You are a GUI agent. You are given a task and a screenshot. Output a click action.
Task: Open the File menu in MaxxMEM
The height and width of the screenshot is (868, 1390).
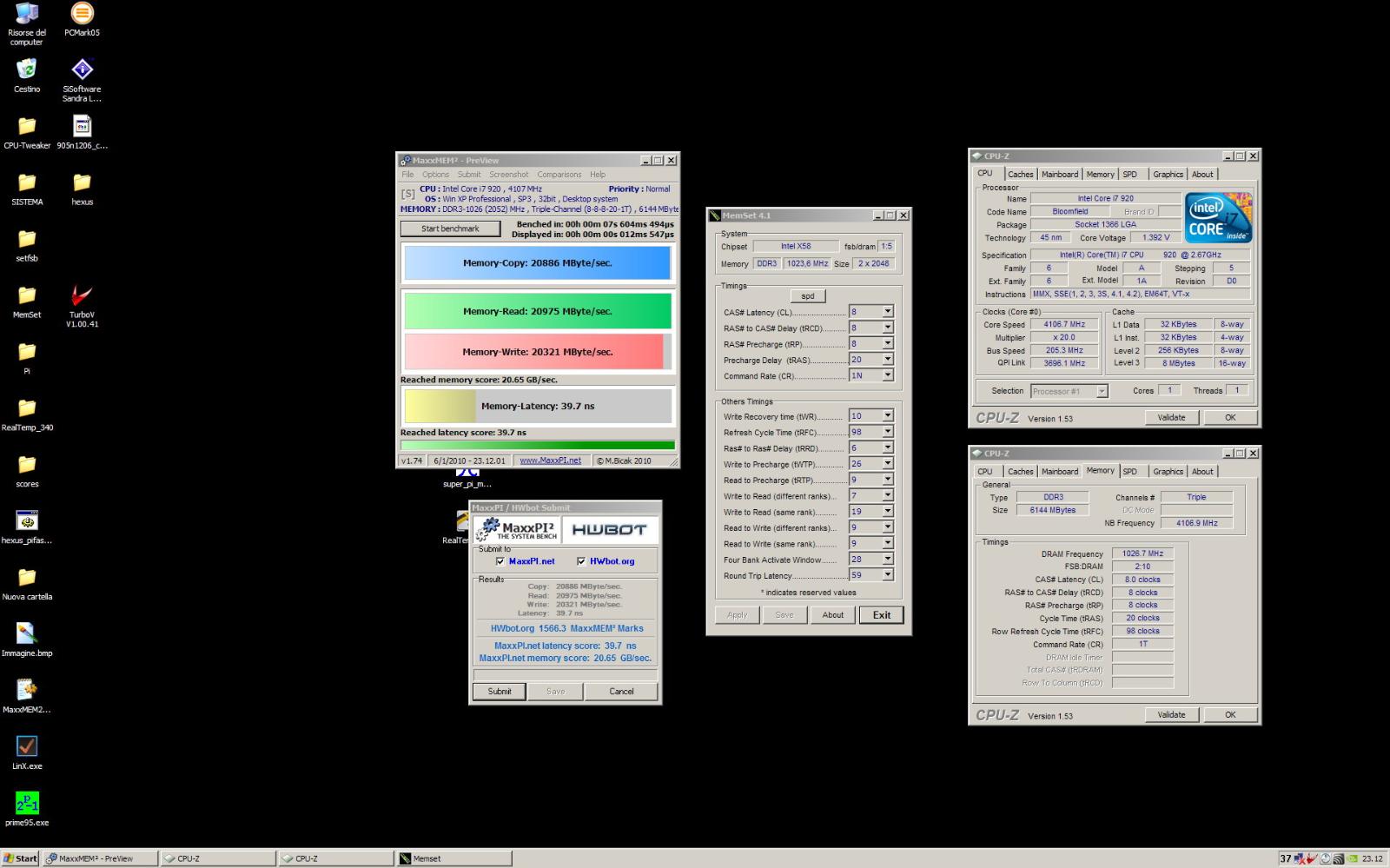pyautogui.click(x=407, y=175)
